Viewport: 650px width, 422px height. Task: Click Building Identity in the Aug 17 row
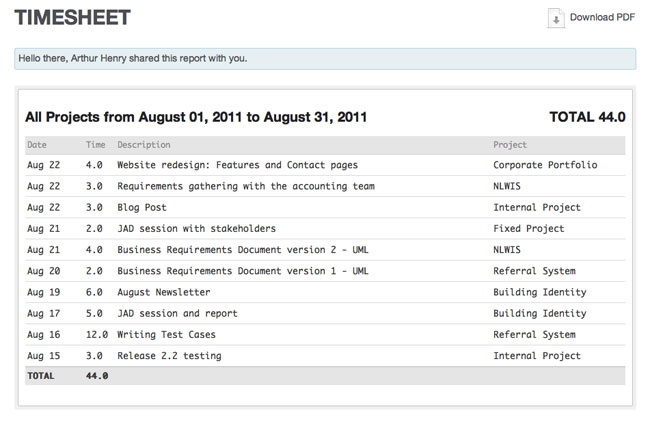pyautogui.click(x=540, y=313)
